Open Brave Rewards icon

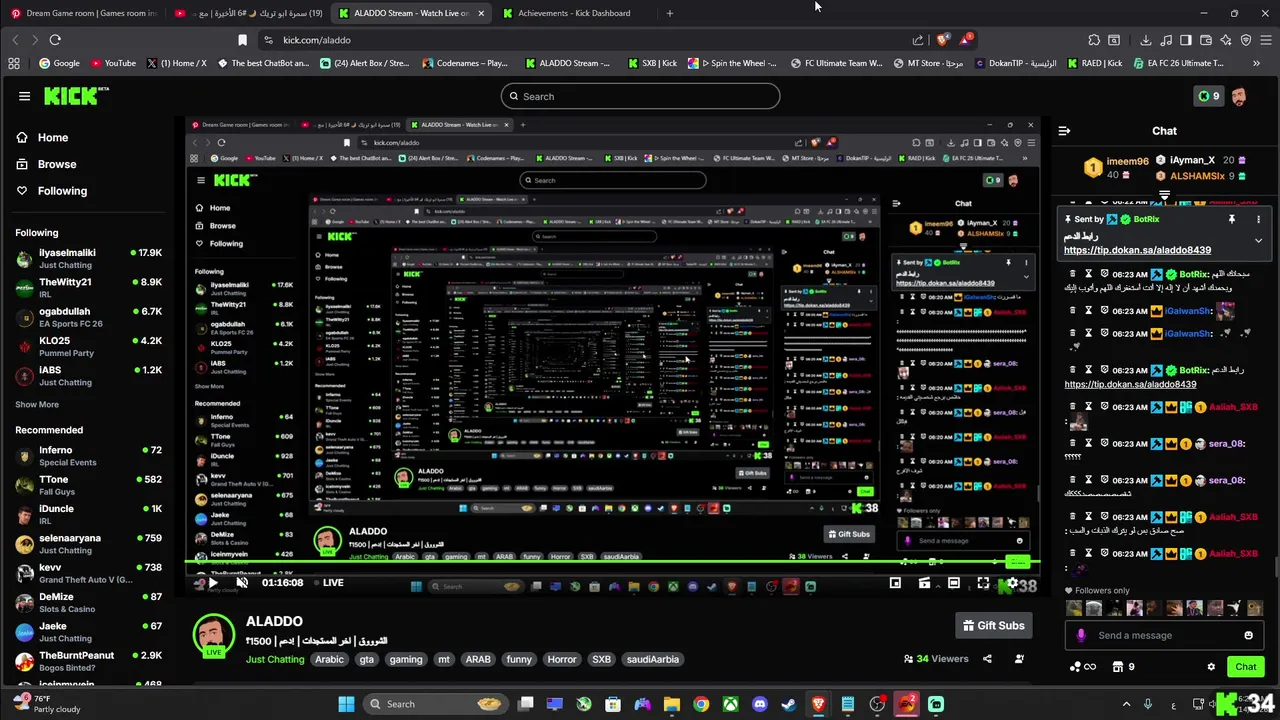point(965,40)
